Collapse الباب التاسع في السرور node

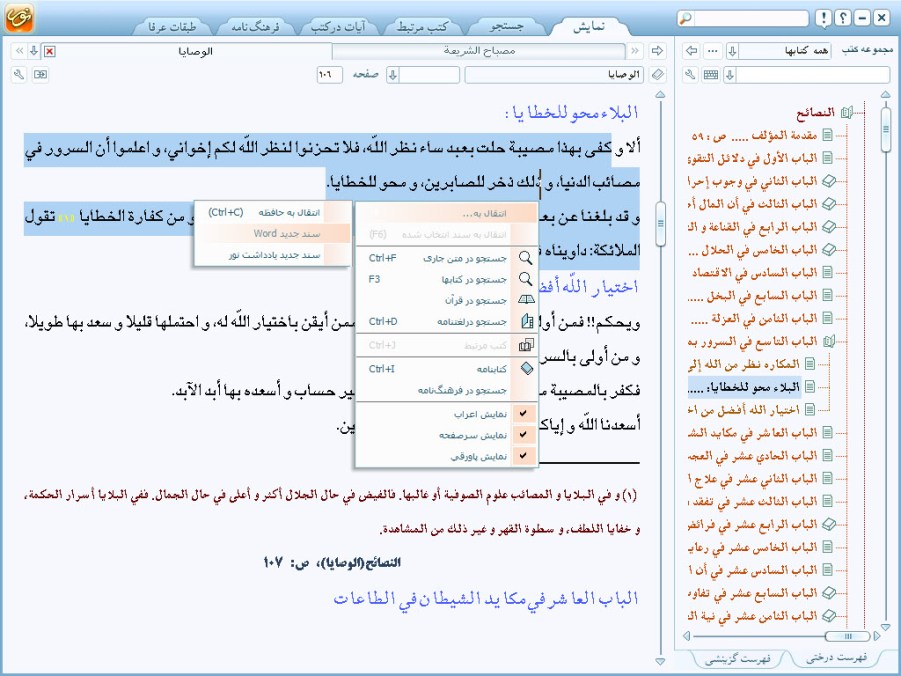828,341
